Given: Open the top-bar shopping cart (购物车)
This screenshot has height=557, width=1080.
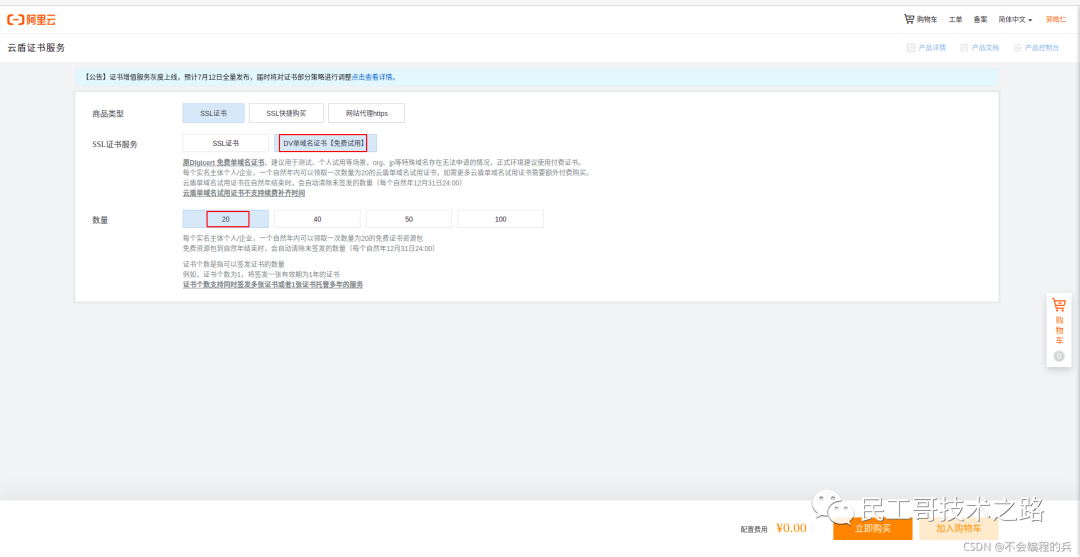Looking at the screenshot, I should coord(920,19).
